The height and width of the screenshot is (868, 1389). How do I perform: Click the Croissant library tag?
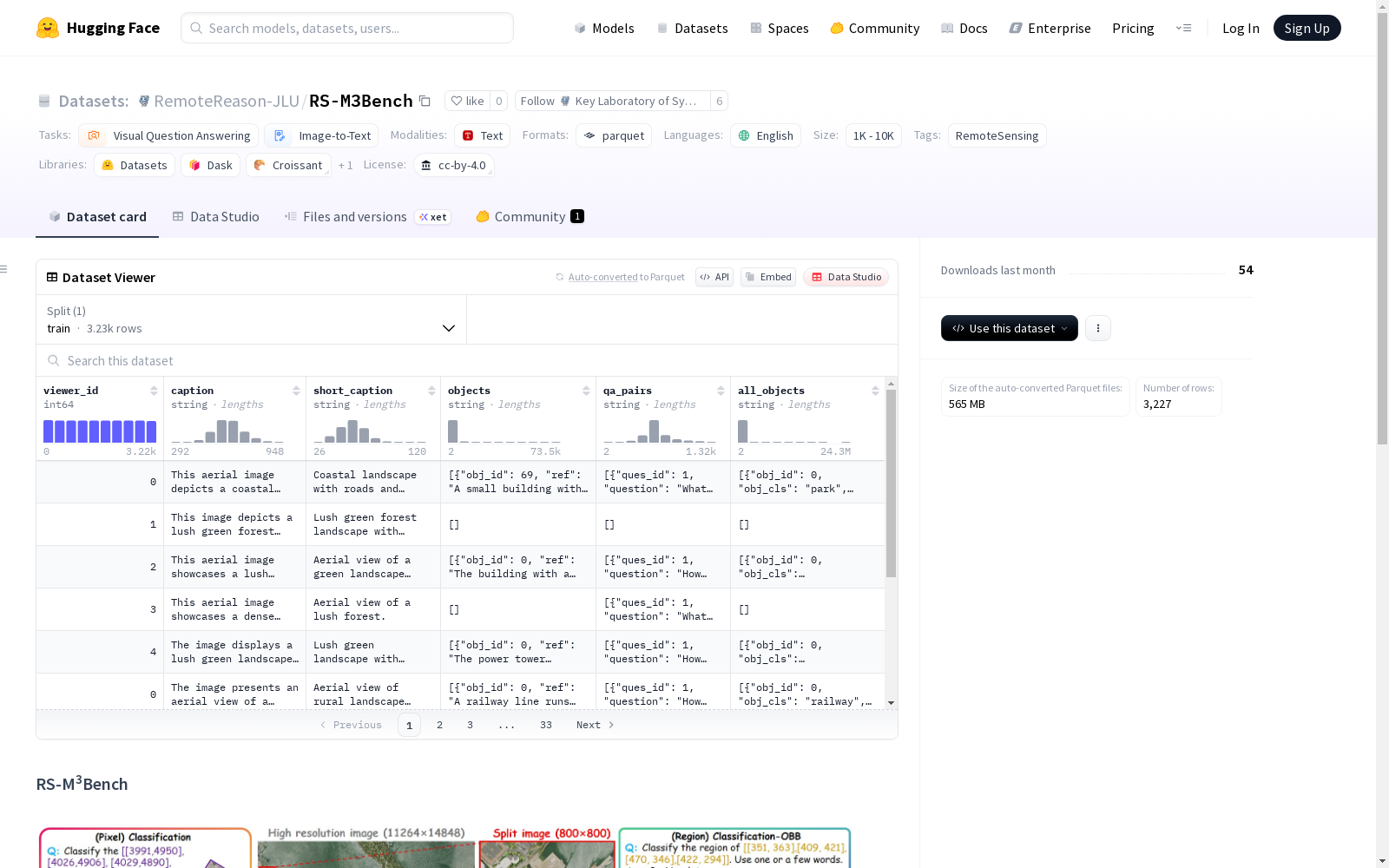288,165
